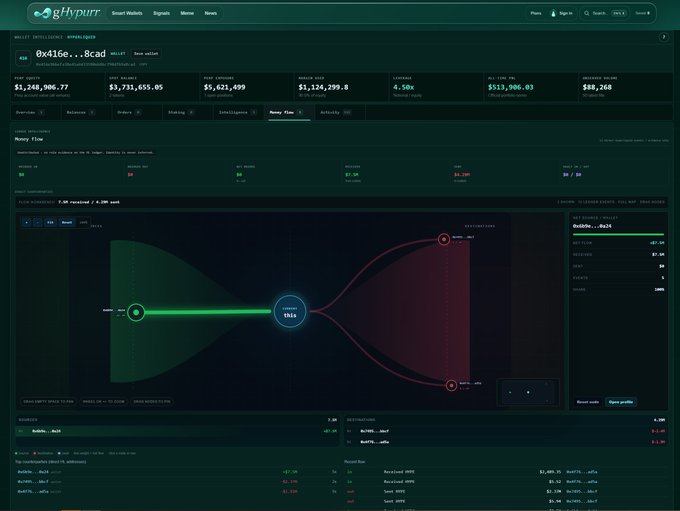
Task: Select the green source node 0x6b9e
Action: pos(136,312)
